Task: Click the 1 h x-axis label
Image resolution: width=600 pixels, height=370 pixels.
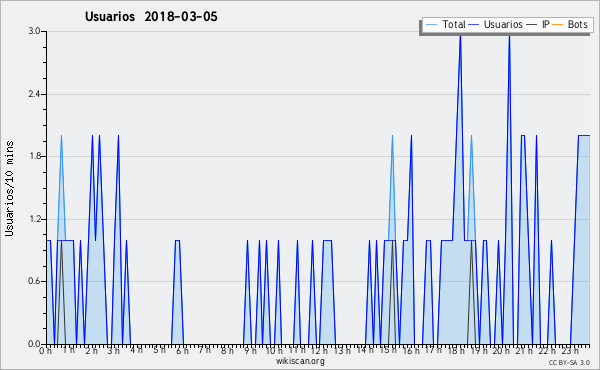Action: 69,350
